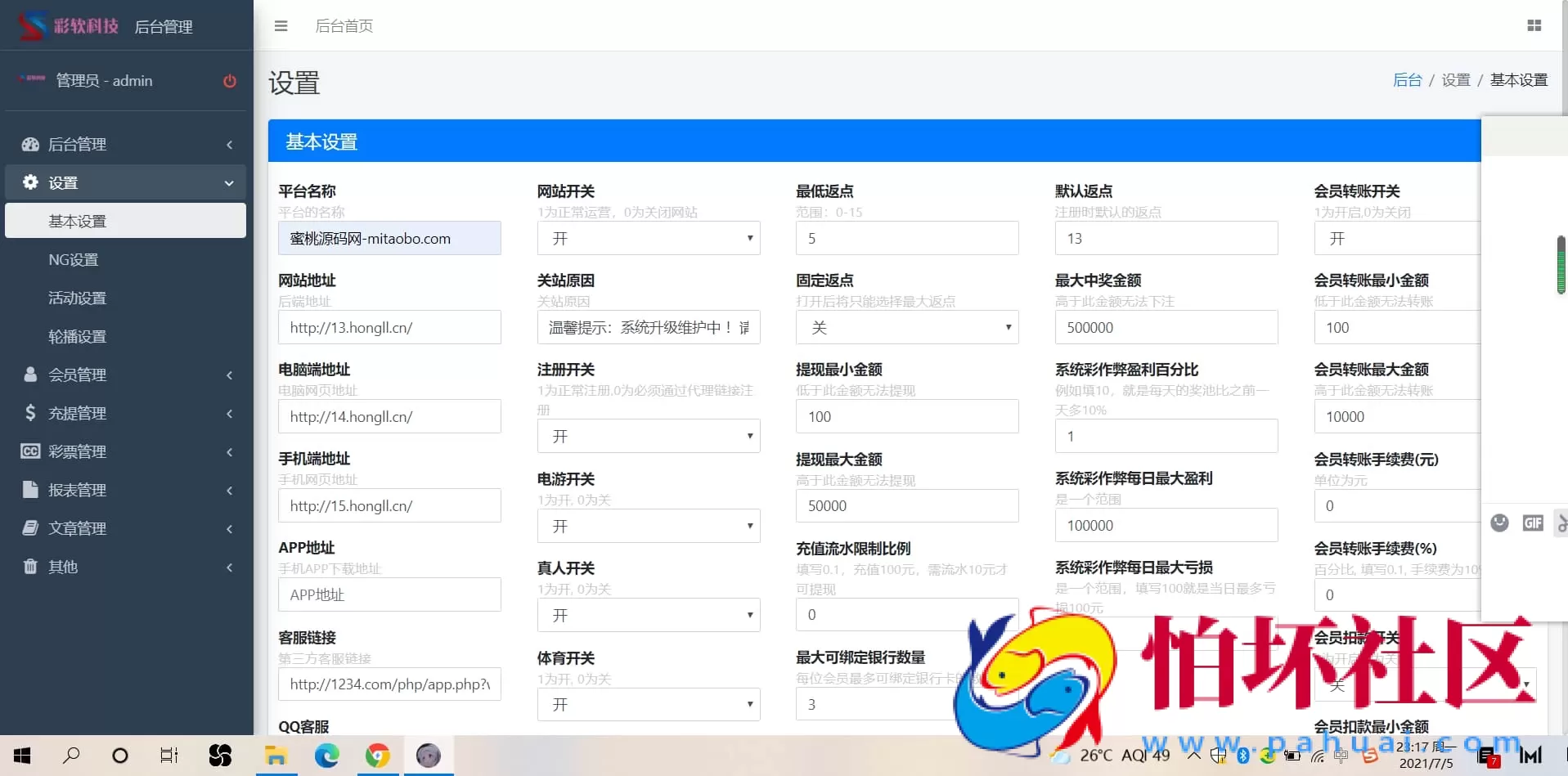This screenshot has height=776, width=1568.
Task: Click the admin logout power icon
Action: point(229,81)
